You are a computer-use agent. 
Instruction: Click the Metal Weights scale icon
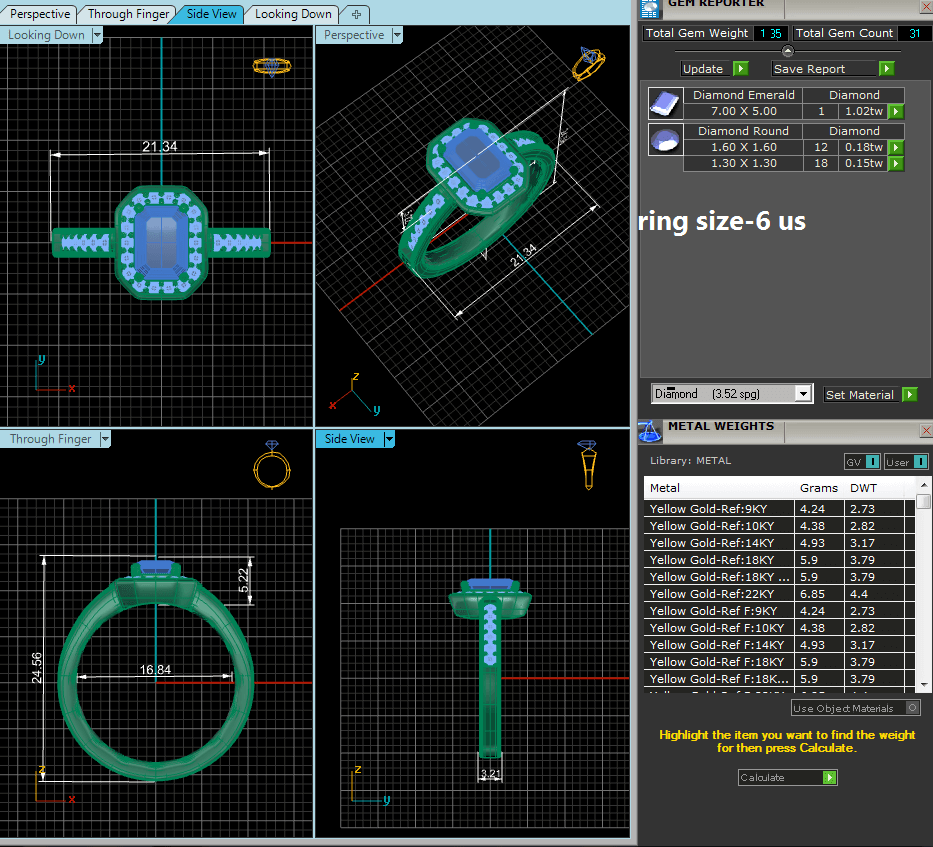coord(650,430)
